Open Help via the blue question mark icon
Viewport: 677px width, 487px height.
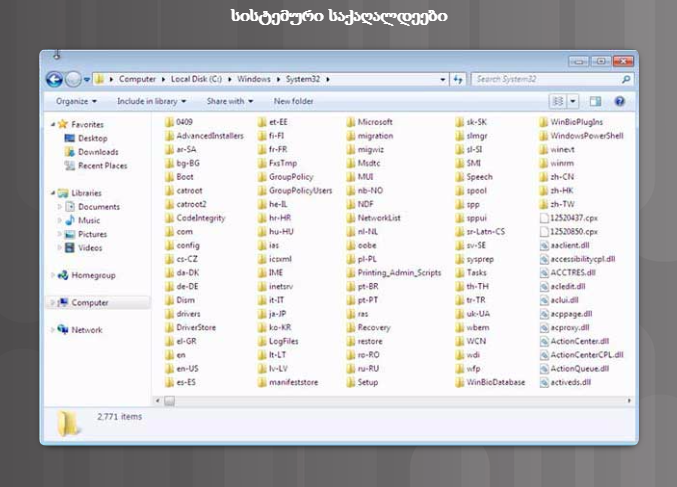point(620,101)
